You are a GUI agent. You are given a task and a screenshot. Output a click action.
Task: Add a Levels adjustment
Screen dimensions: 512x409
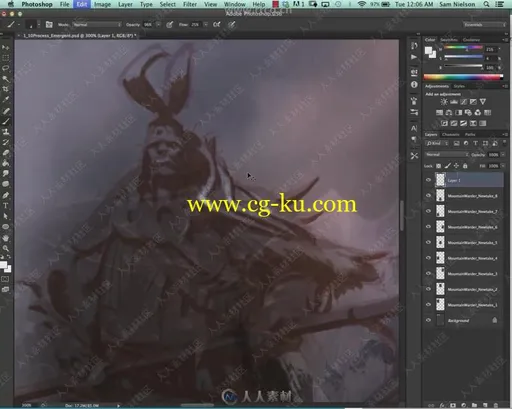[x=454, y=102]
